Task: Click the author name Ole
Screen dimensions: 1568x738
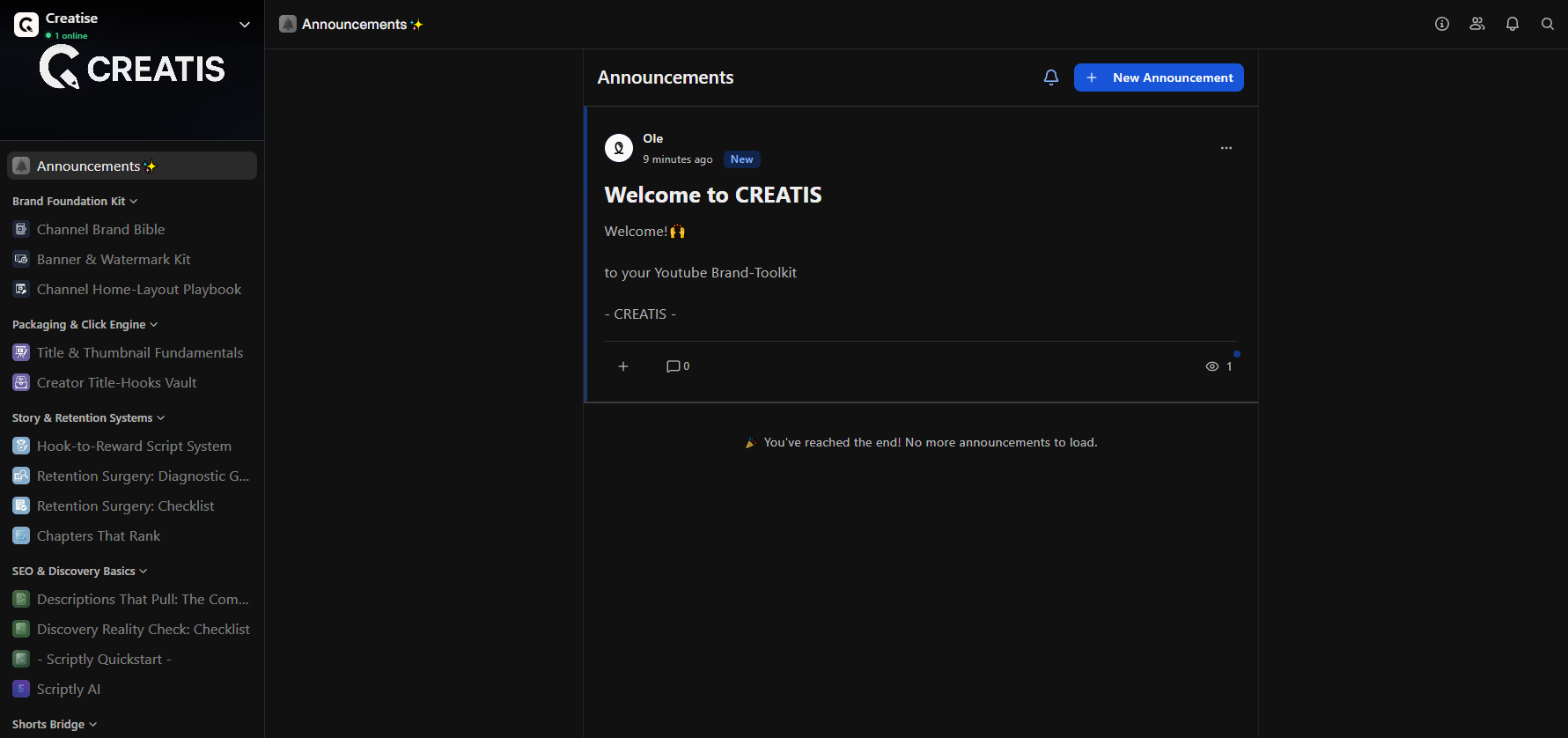Action: [653, 138]
